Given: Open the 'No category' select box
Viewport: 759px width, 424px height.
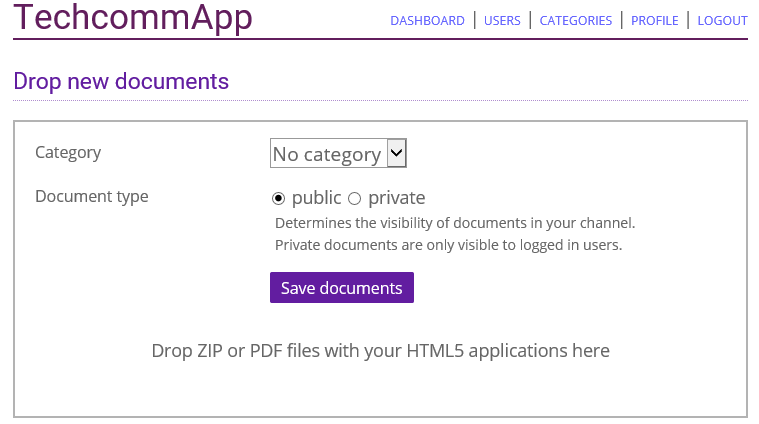Looking at the screenshot, I should tap(327, 154).
